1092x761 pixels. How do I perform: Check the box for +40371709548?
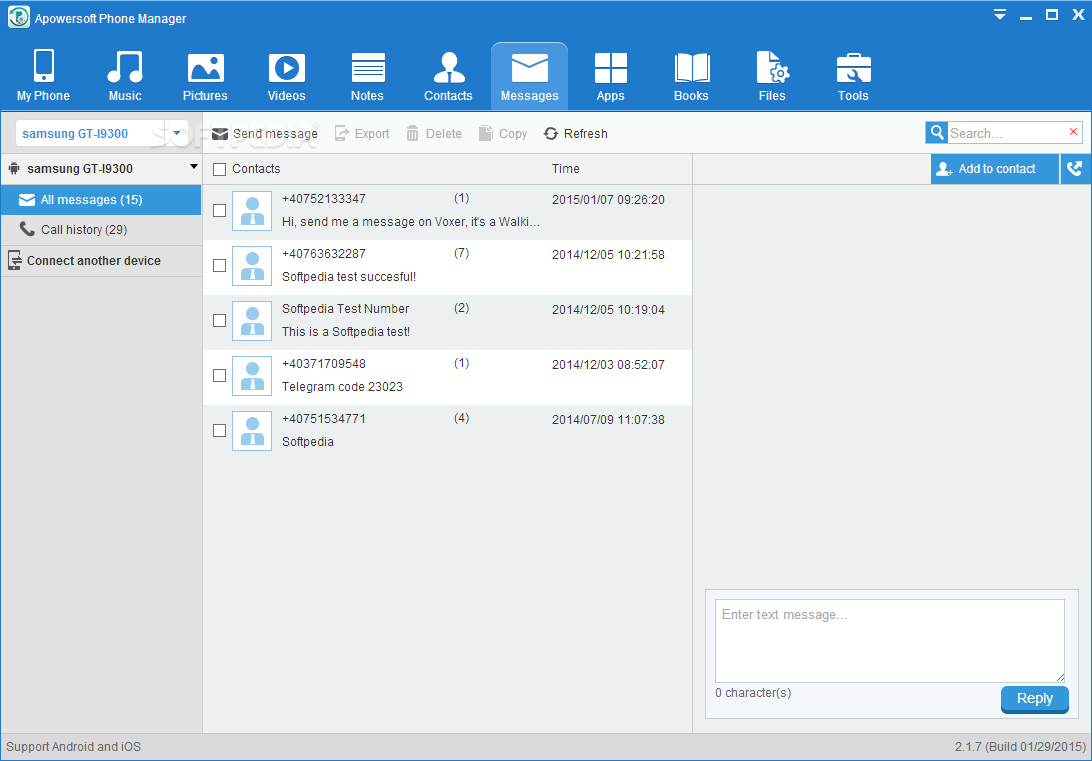tap(219, 375)
